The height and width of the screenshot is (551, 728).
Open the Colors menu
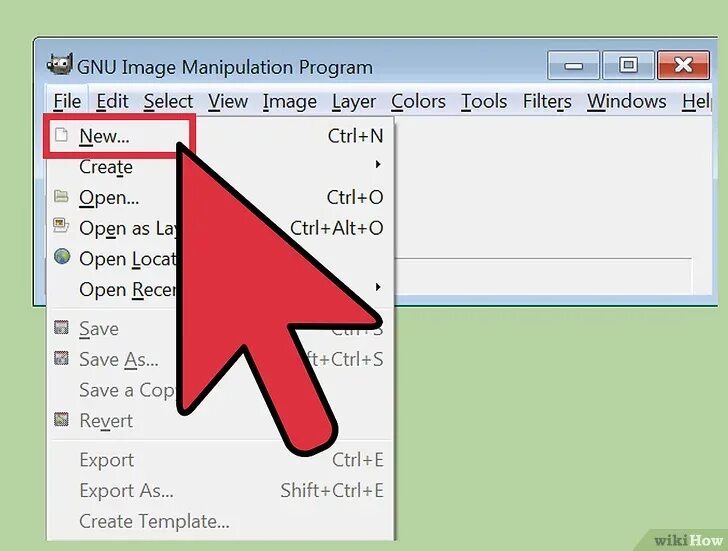tap(418, 101)
